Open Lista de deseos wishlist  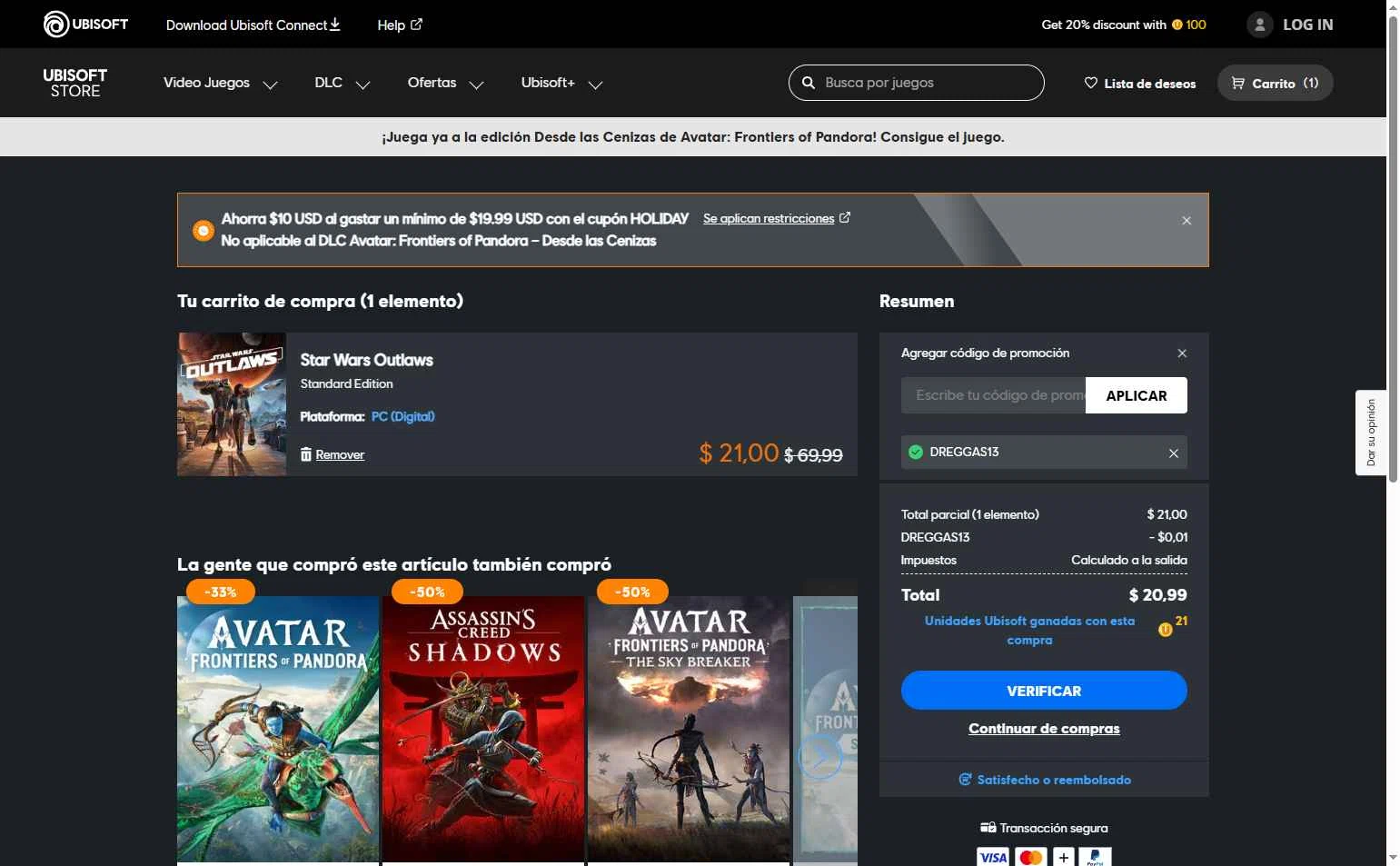1139,83
